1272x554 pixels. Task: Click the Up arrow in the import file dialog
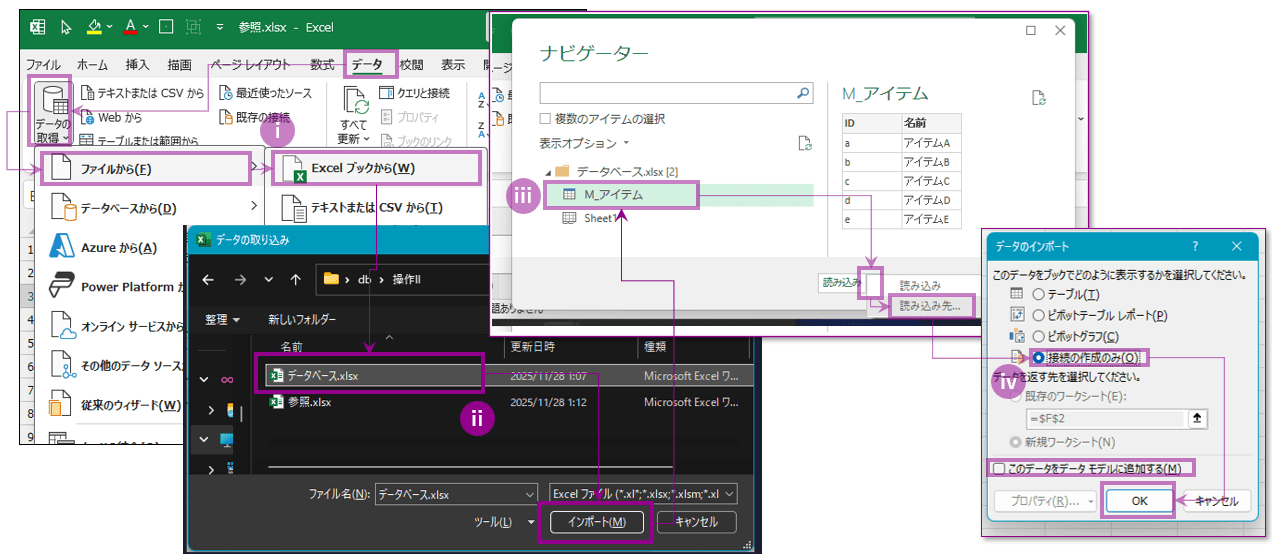(295, 279)
